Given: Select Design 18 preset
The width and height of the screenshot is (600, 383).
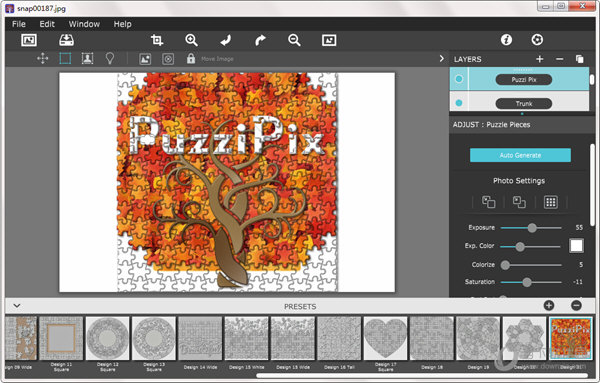Looking at the screenshot, I should (432, 338).
